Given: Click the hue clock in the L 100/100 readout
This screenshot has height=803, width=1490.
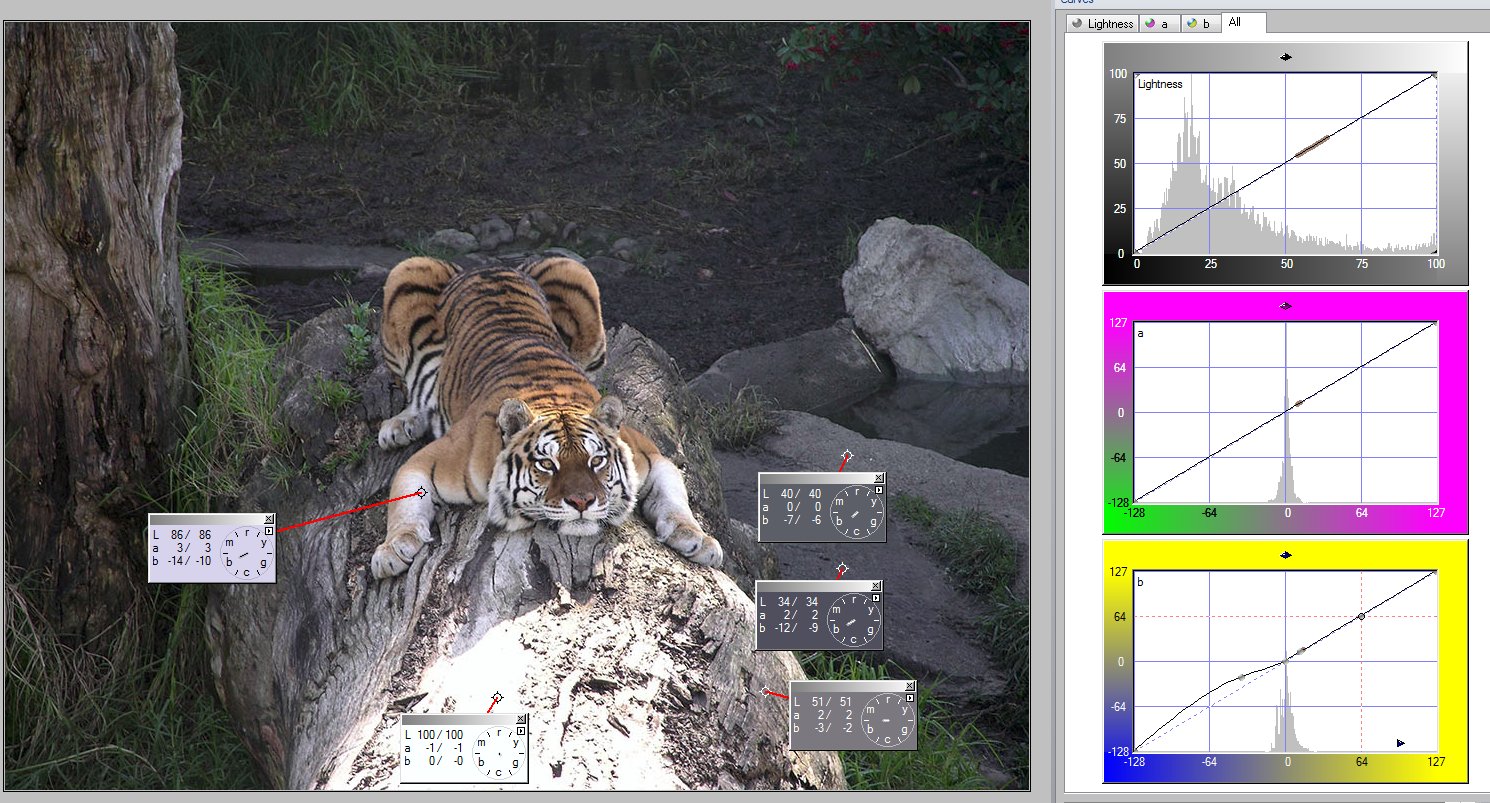Looking at the screenshot, I should [498, 755].
